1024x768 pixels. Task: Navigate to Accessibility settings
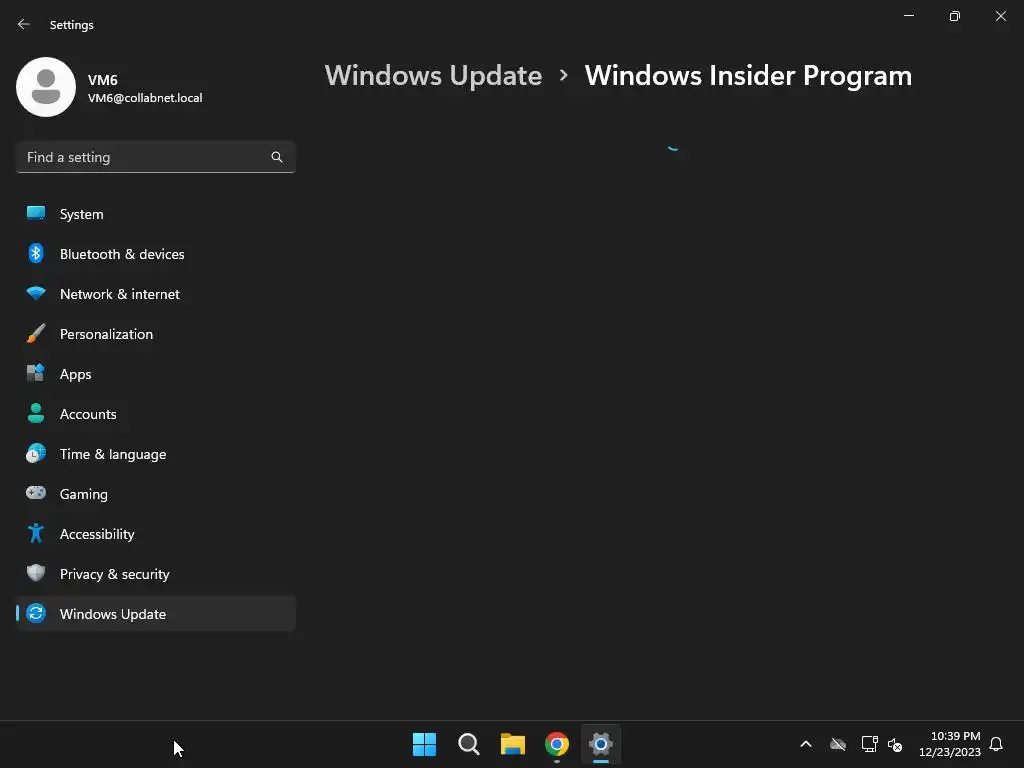pyautogui.click(x=155, y=534)
